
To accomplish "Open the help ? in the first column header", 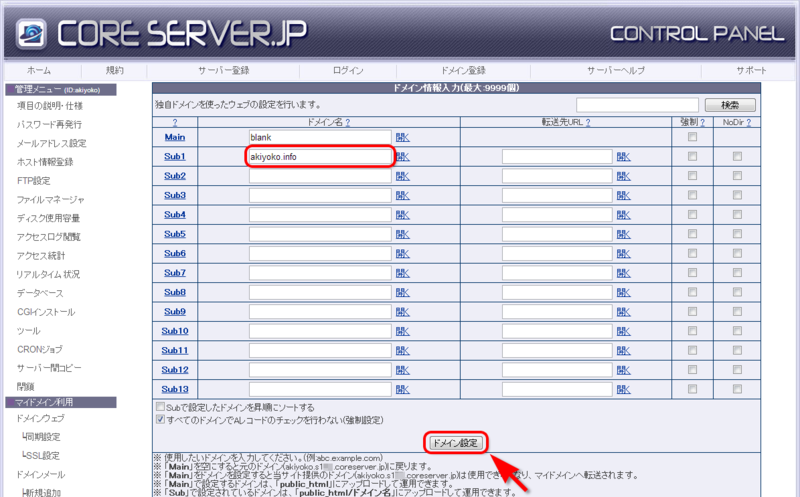I will coord(174,122).
